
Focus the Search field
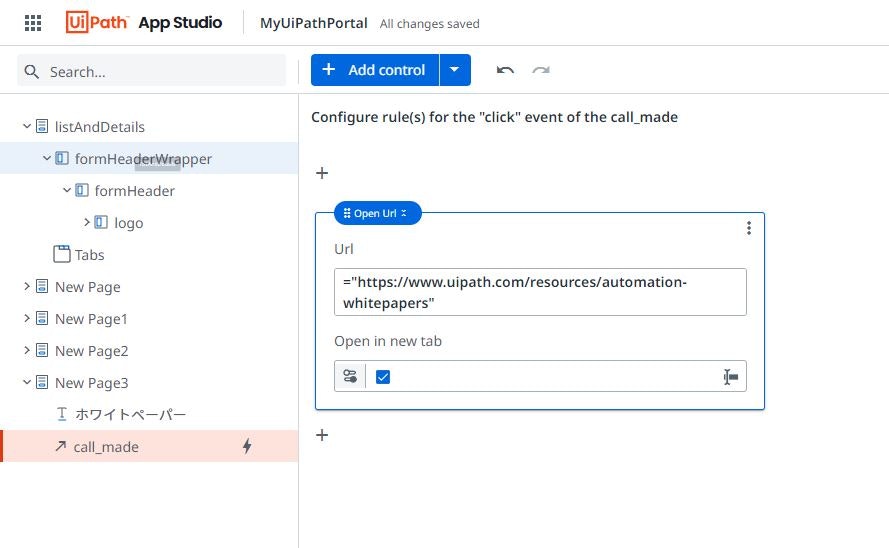[x=151, y=70]
